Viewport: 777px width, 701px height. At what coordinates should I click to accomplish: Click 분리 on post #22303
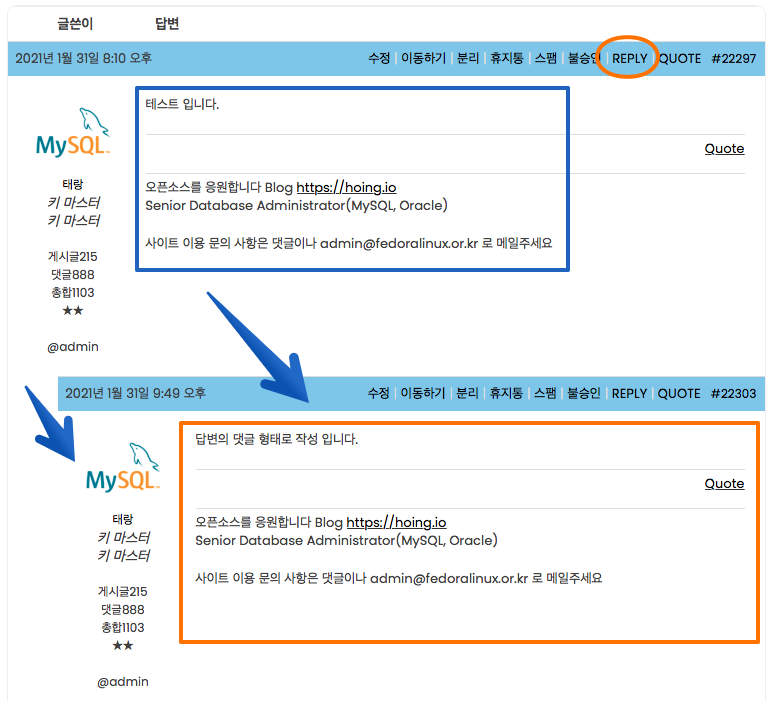[x=467, y=393]
